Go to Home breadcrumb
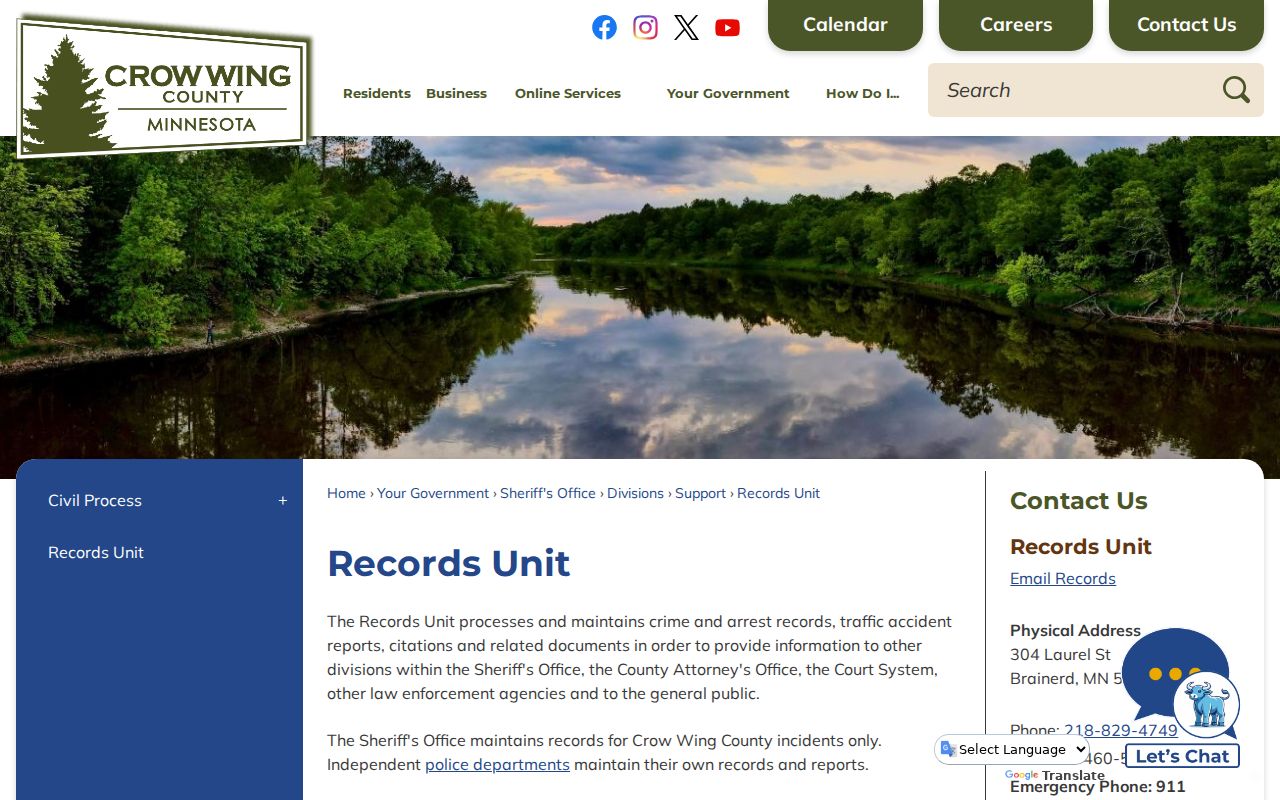 (x=346, y=493)
